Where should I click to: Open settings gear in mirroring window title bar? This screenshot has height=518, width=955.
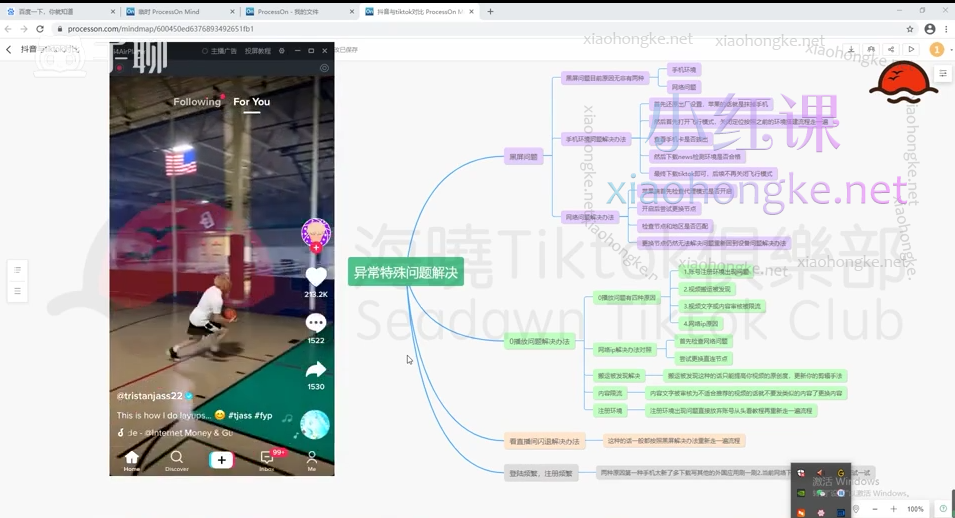pos(281,51)
